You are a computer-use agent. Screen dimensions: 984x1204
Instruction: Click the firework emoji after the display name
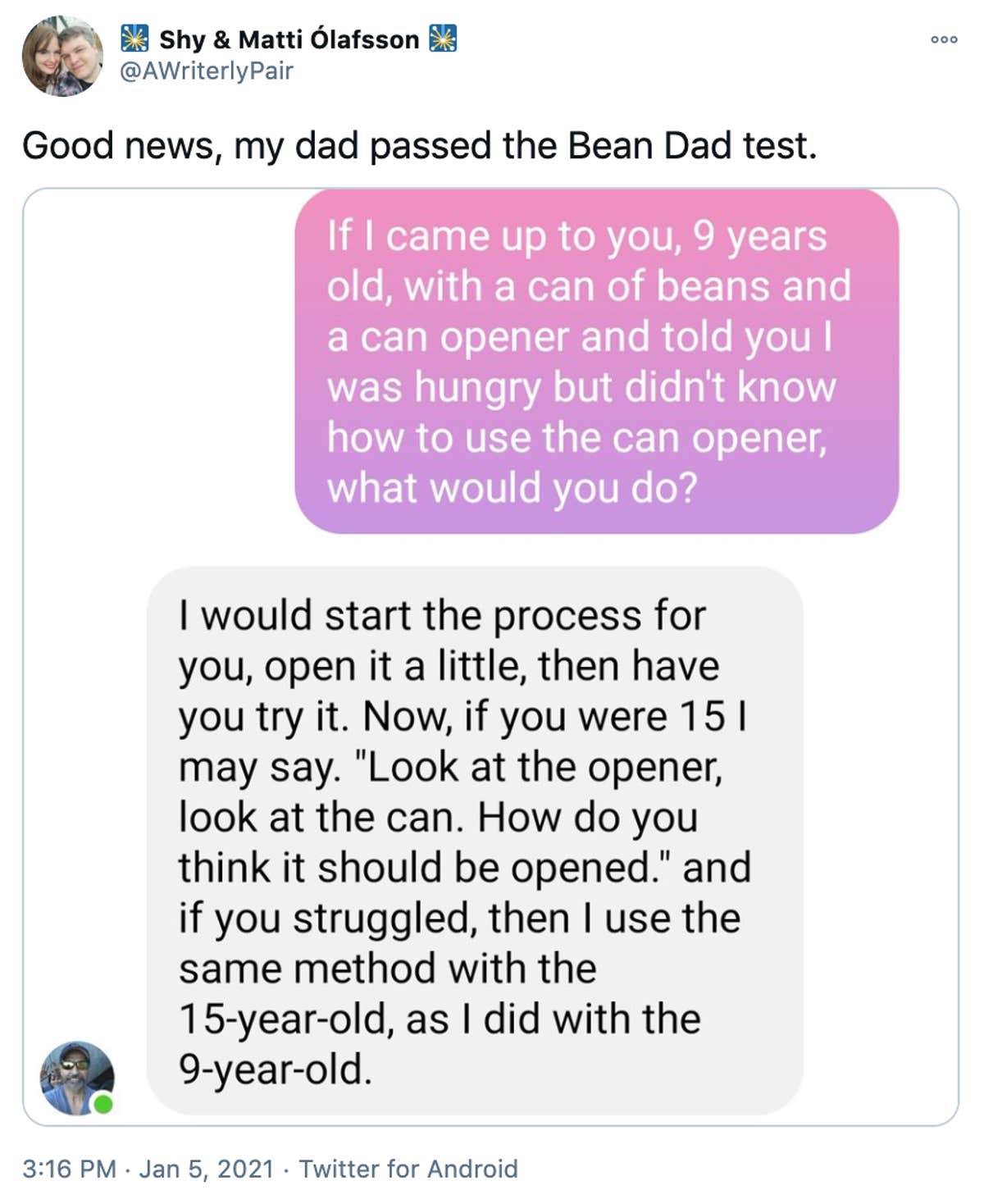click(x=443, y=38)
